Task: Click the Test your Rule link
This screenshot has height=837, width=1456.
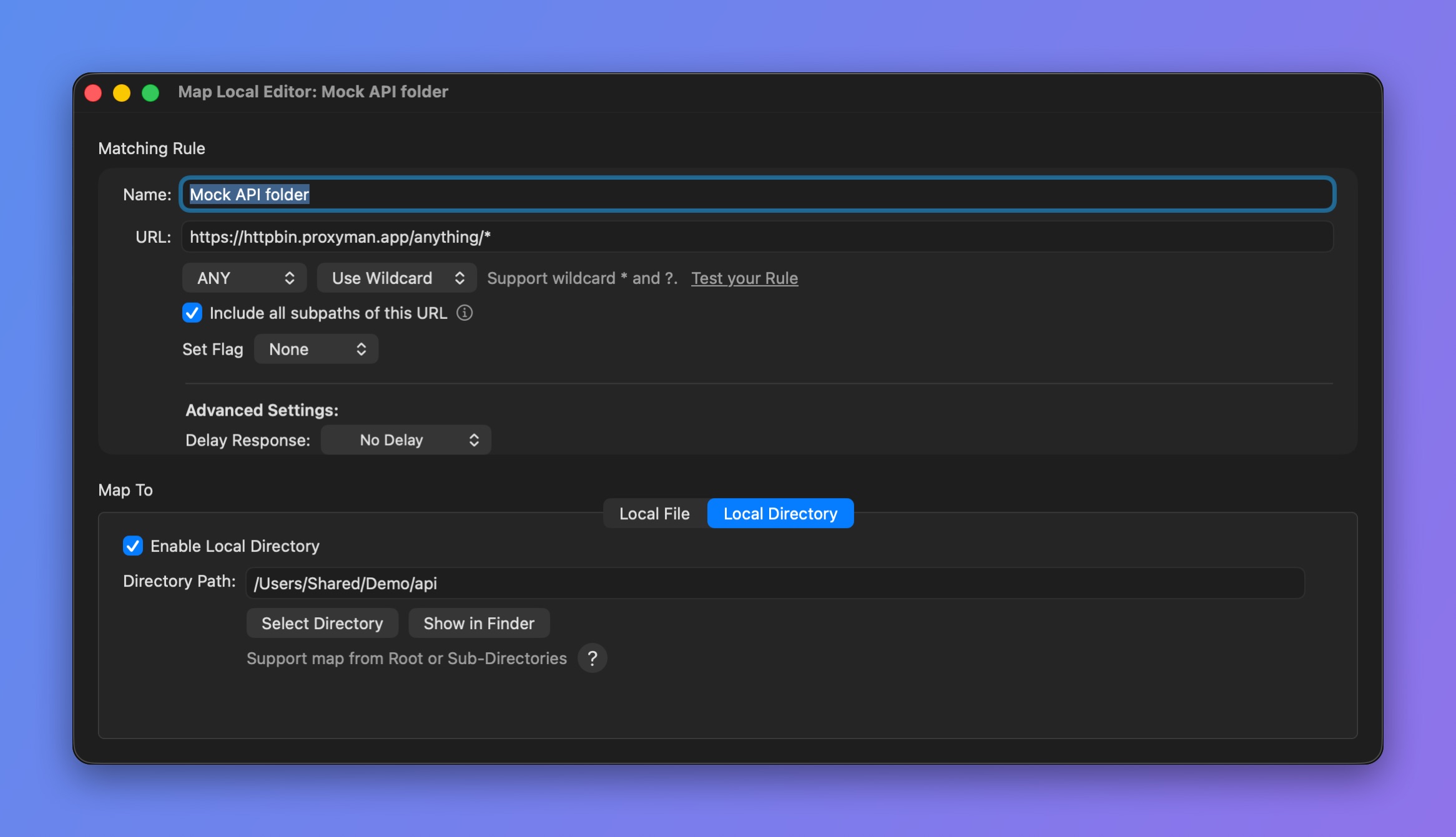Action: (744, 278)
